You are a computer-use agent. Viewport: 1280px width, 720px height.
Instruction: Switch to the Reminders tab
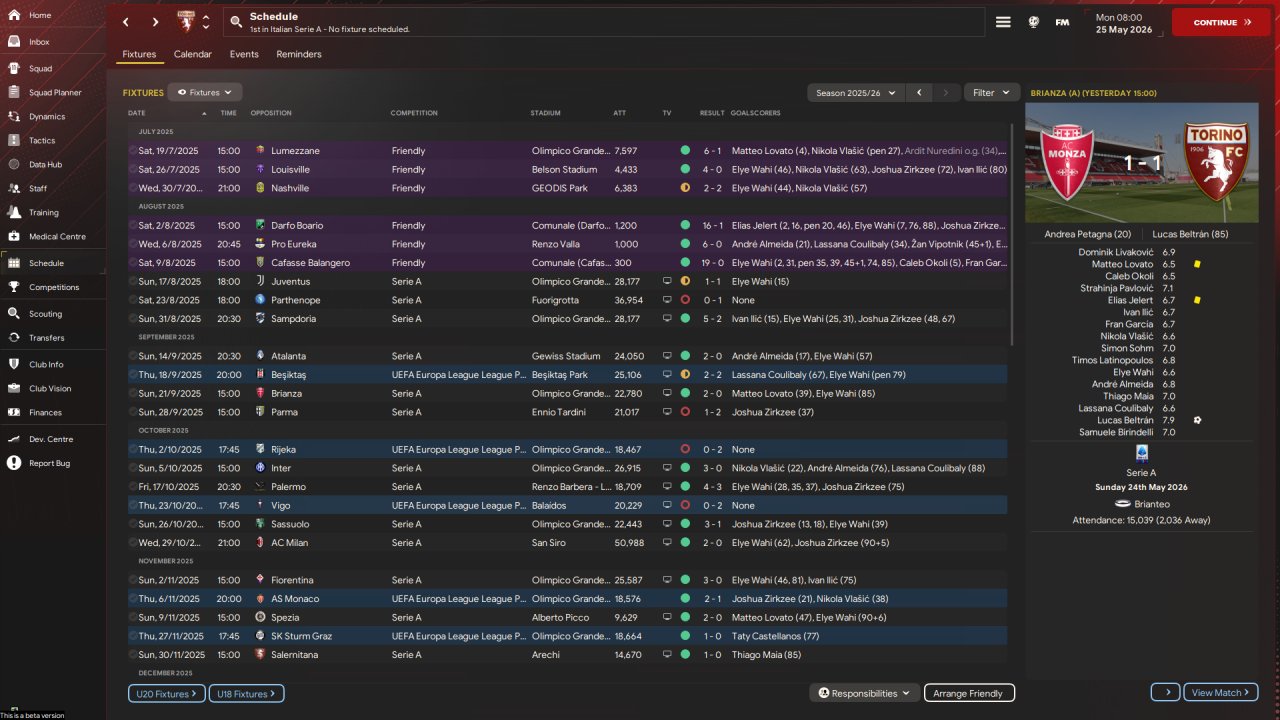pyautogui.click(x=299, y=54)
